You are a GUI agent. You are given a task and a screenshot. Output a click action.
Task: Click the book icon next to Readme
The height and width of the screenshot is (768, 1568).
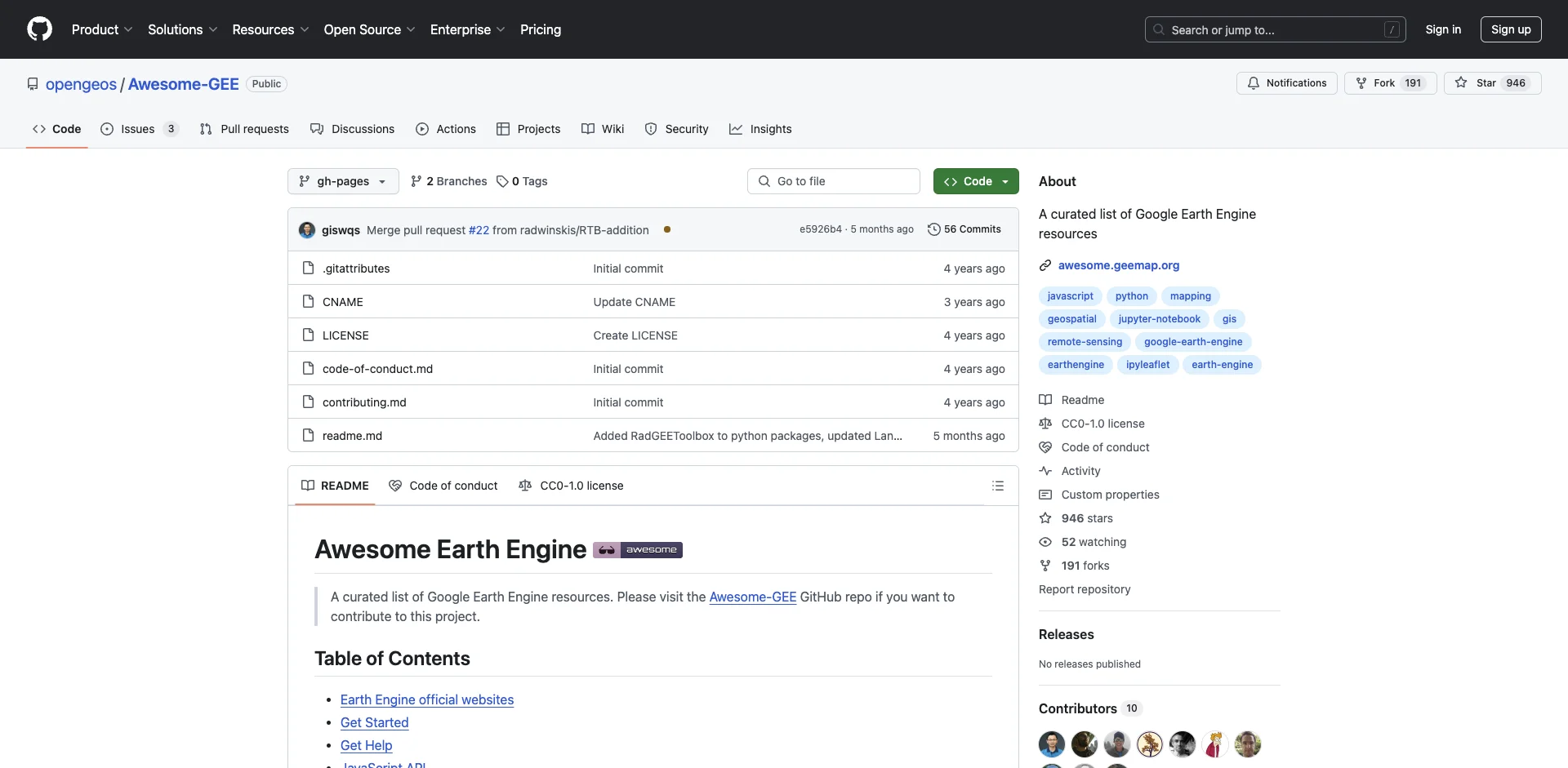pos(1045,400)
